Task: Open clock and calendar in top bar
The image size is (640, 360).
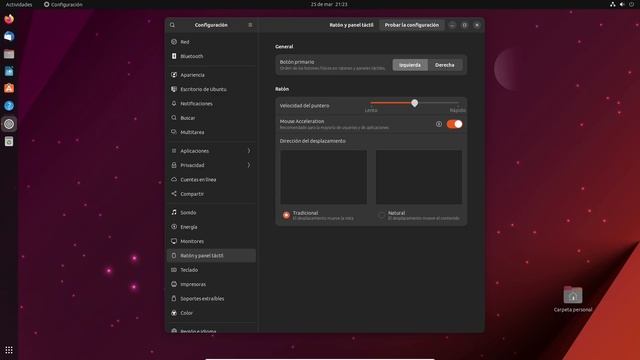Action: coord(329,4)
